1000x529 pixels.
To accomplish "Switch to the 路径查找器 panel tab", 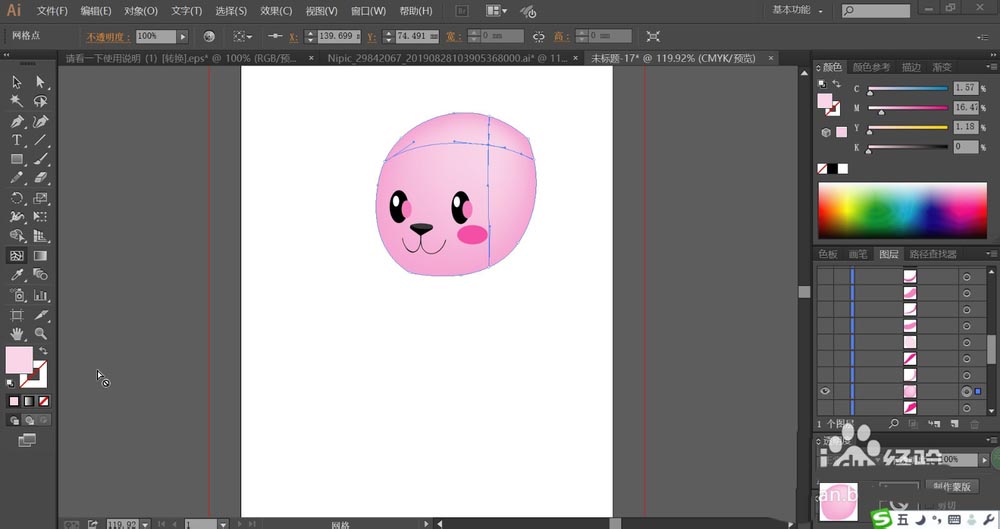I will (x=933, y=254).
